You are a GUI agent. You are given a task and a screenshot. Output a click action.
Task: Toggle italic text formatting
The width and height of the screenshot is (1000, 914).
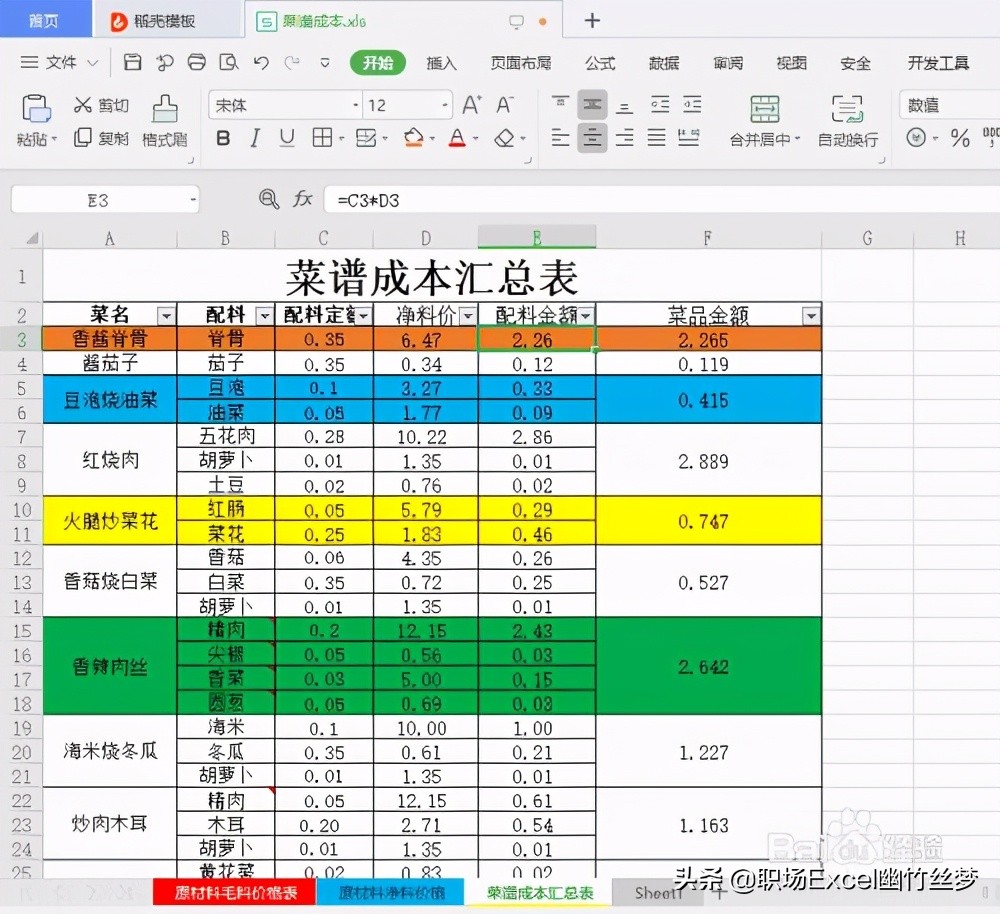pos(255,138)
